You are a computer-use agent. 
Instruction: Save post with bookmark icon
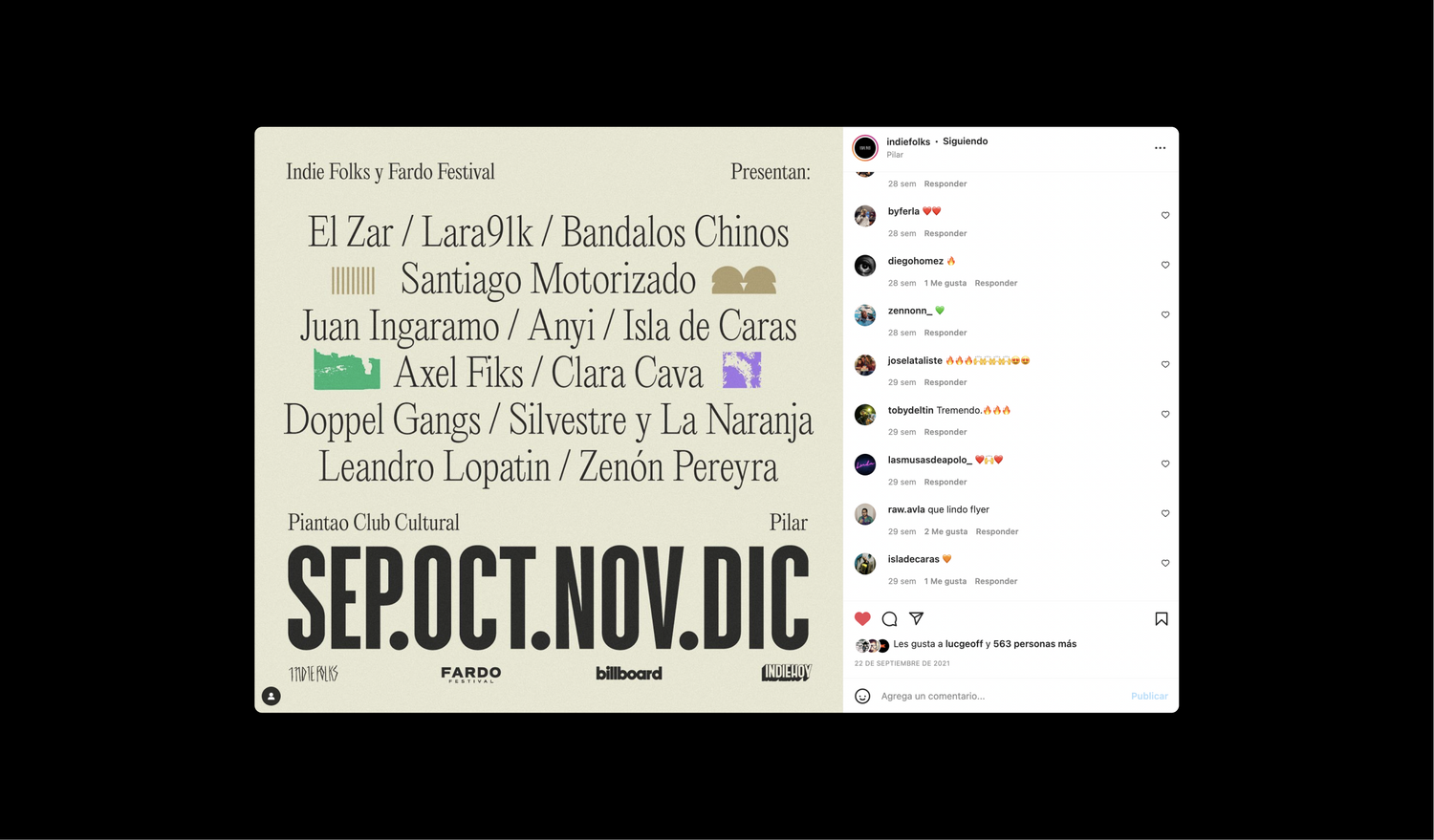point(1162,618)
